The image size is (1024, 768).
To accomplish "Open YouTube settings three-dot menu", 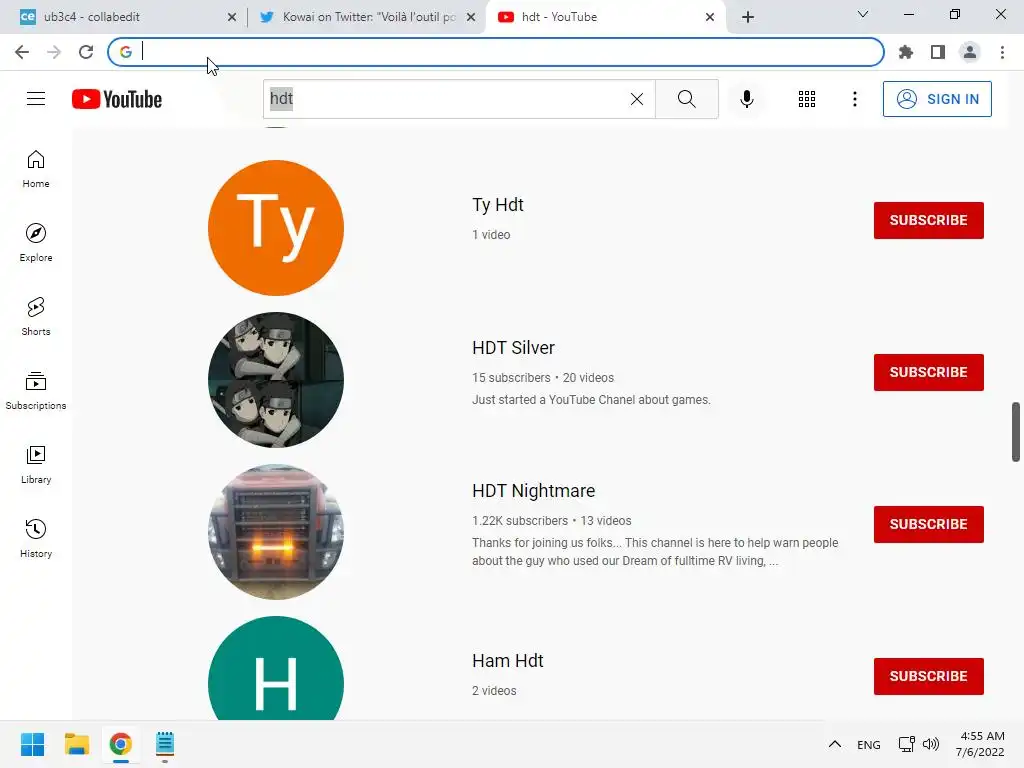I will click(854, 99).
